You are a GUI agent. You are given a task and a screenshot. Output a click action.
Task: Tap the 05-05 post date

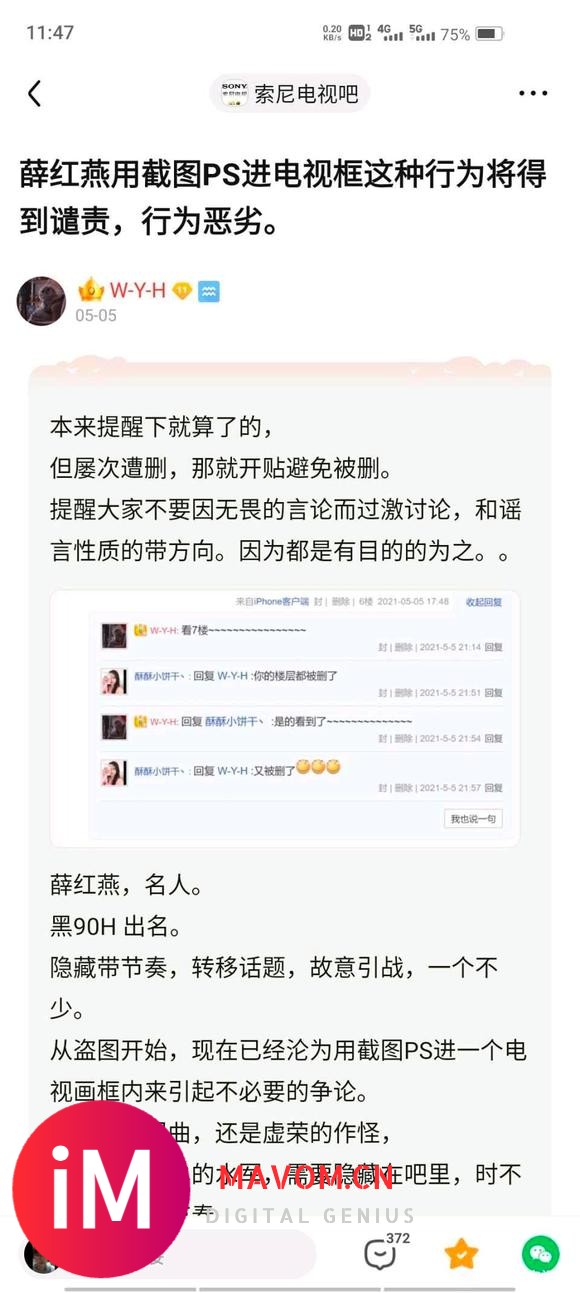coord(95,316)
